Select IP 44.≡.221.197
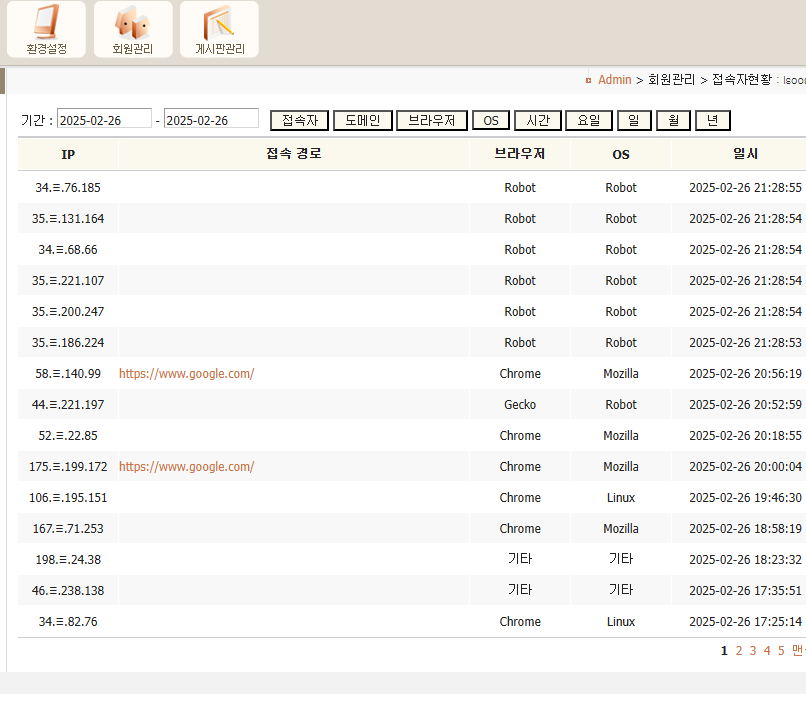 (x=68, y=405)
